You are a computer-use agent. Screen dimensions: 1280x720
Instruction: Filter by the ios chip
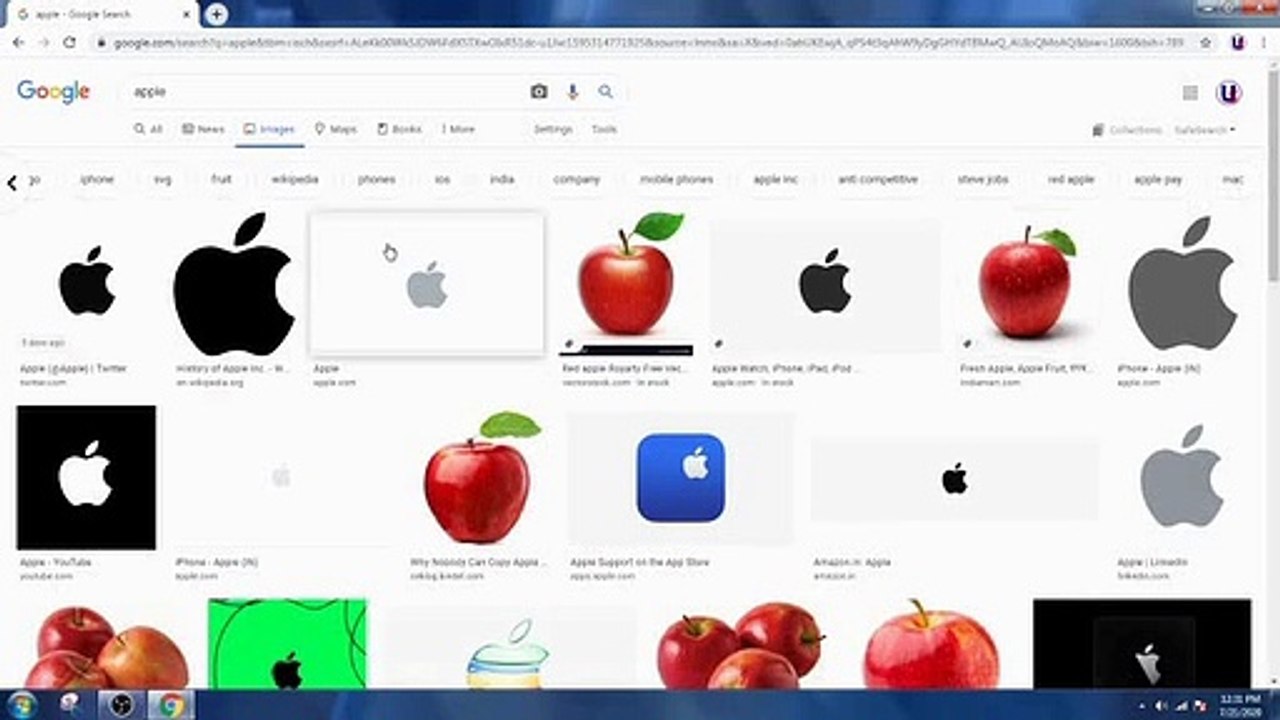click(443, 180)
